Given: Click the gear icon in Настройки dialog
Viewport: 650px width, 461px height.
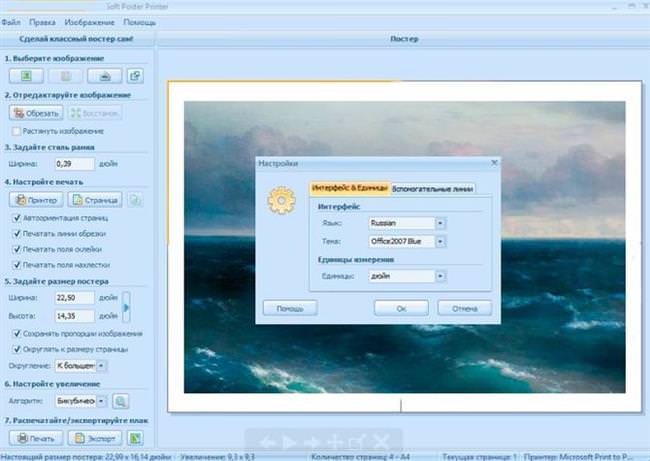Looking at the screenshot, I should [281, 201].
